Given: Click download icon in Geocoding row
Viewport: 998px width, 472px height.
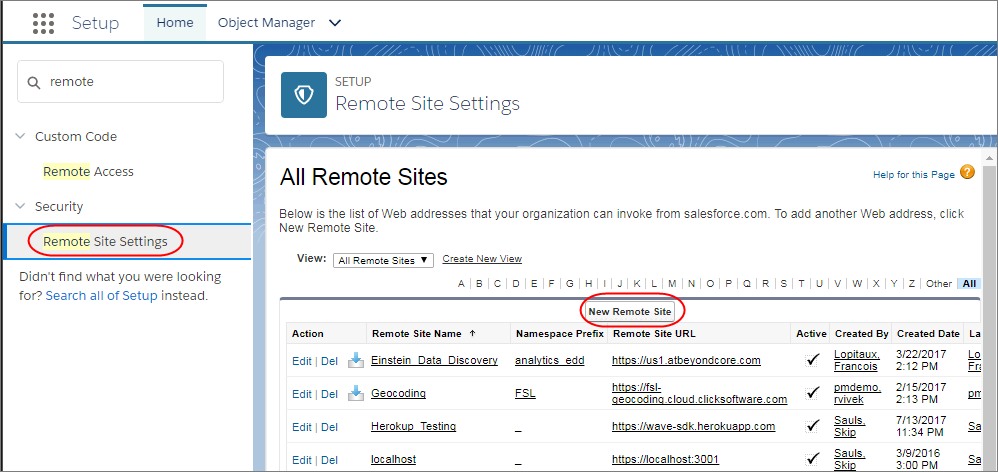Looking at the screenshot, I should pos(355,394).
